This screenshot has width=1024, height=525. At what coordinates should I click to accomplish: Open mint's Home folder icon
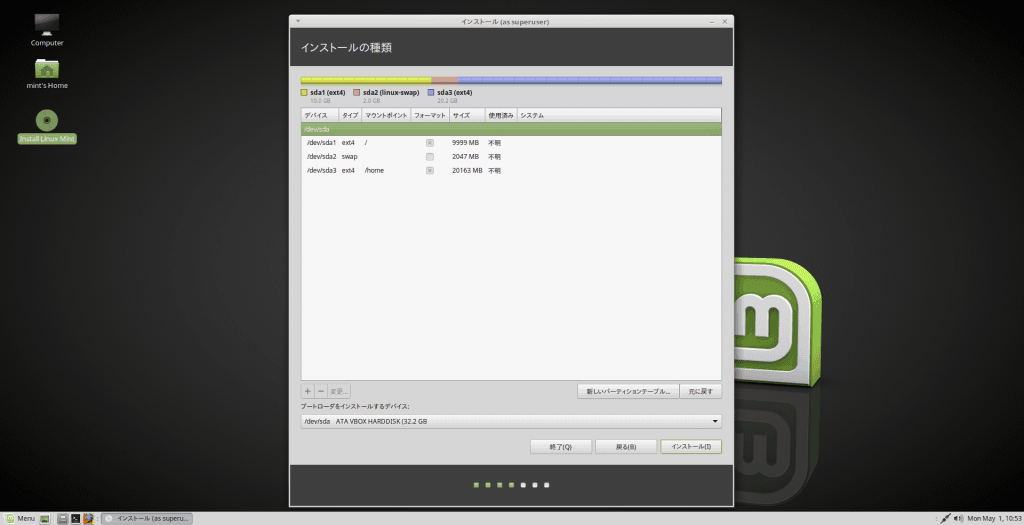pos(46,73)
